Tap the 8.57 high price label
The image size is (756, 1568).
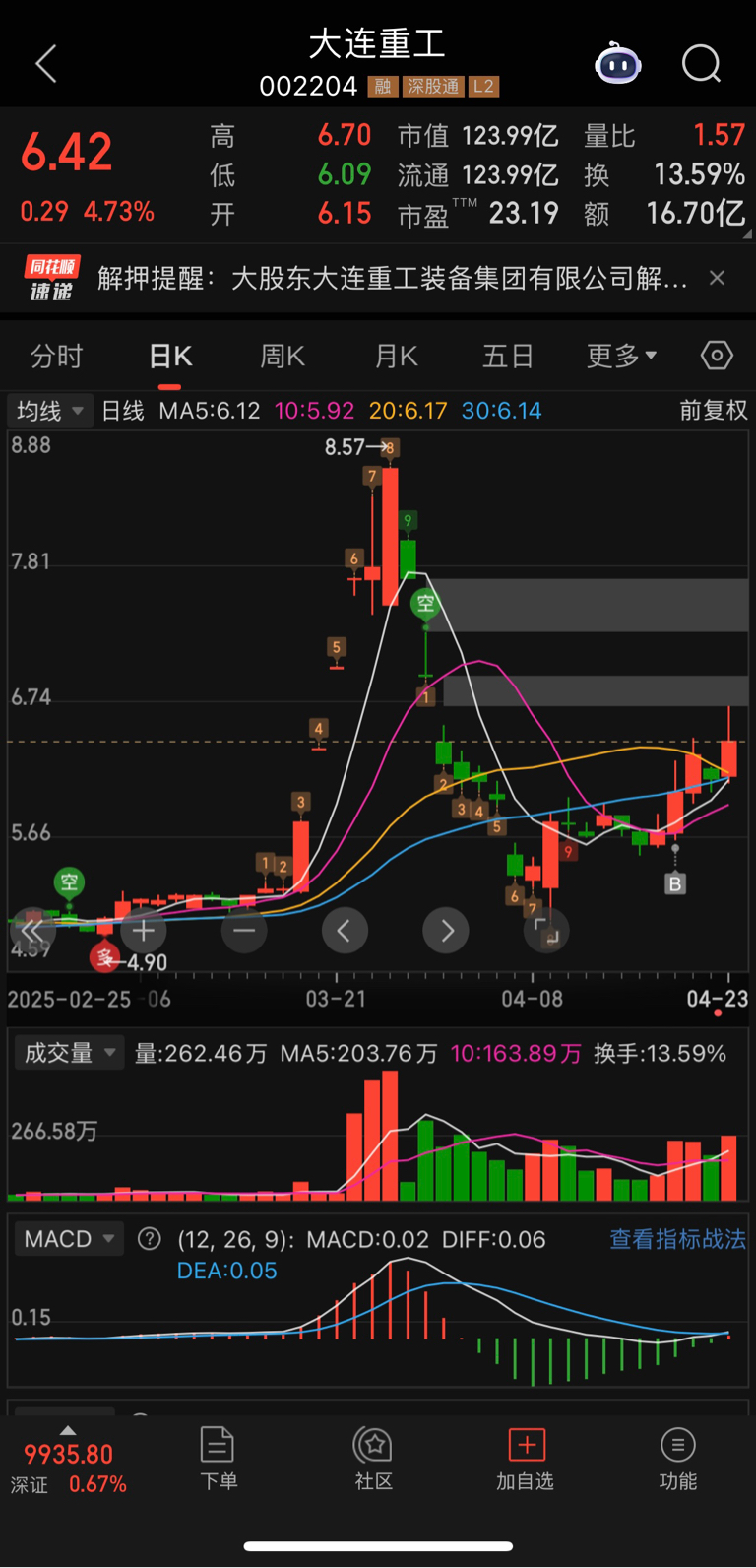coord(346,447)
